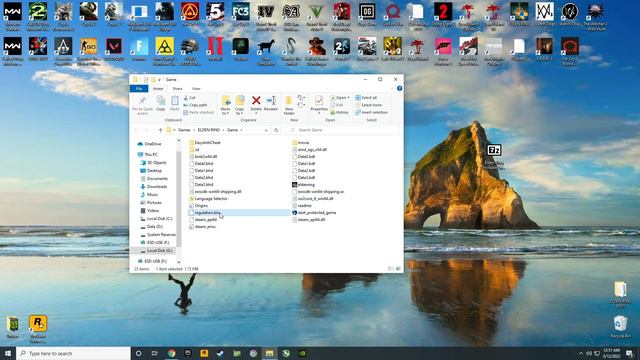Select OneDrive in the navigation pane

click(149, 144)
